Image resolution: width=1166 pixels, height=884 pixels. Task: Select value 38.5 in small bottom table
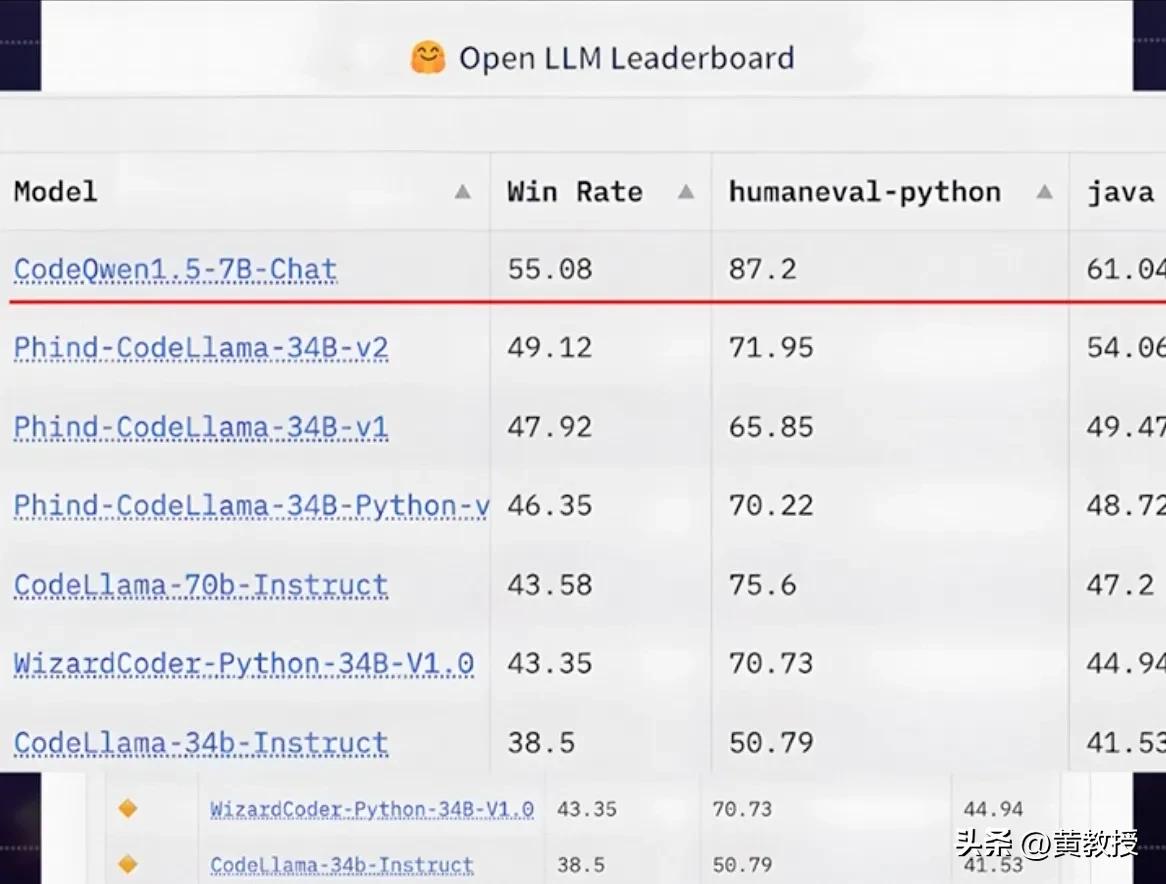pos(581,865)
